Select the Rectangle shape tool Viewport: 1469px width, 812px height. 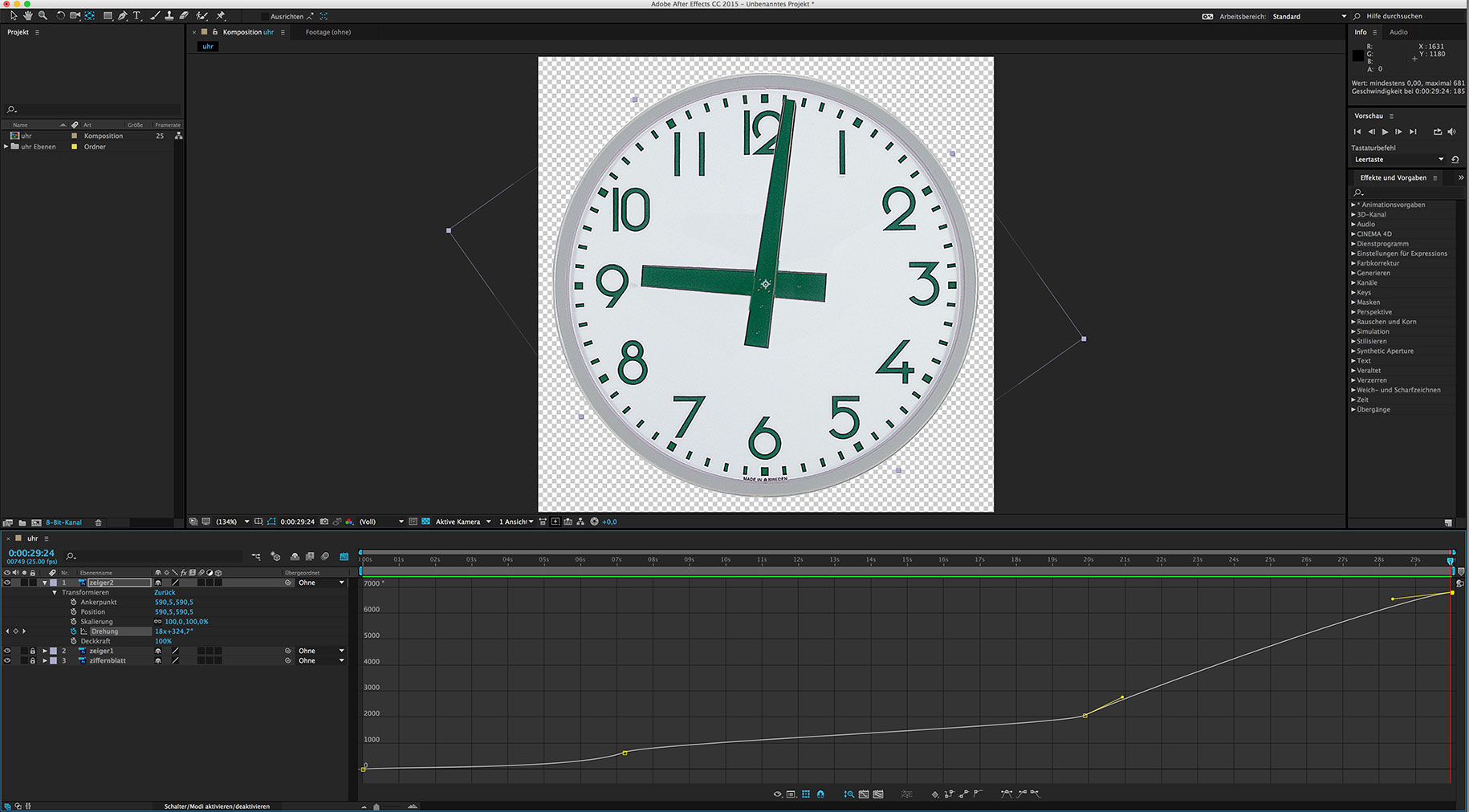coord(108,16)
